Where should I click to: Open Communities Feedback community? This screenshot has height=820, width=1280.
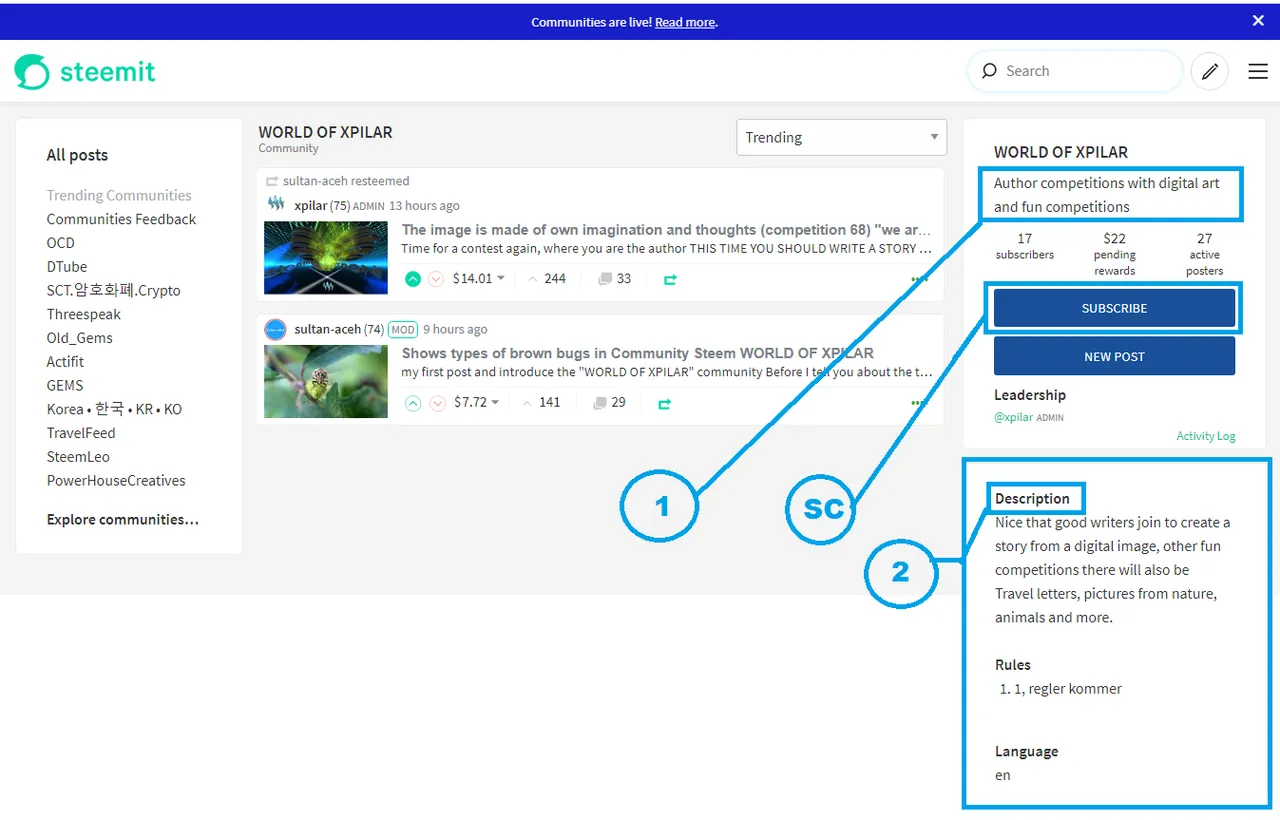[121, 219]
